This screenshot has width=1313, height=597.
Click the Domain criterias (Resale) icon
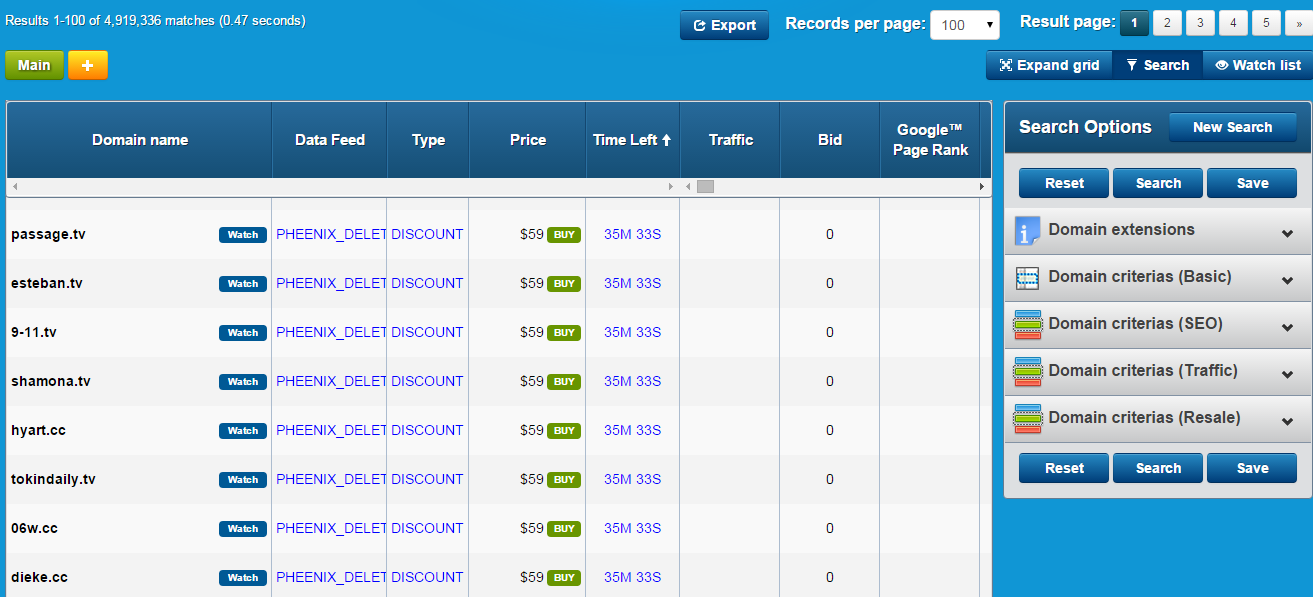coord(1028,419)
